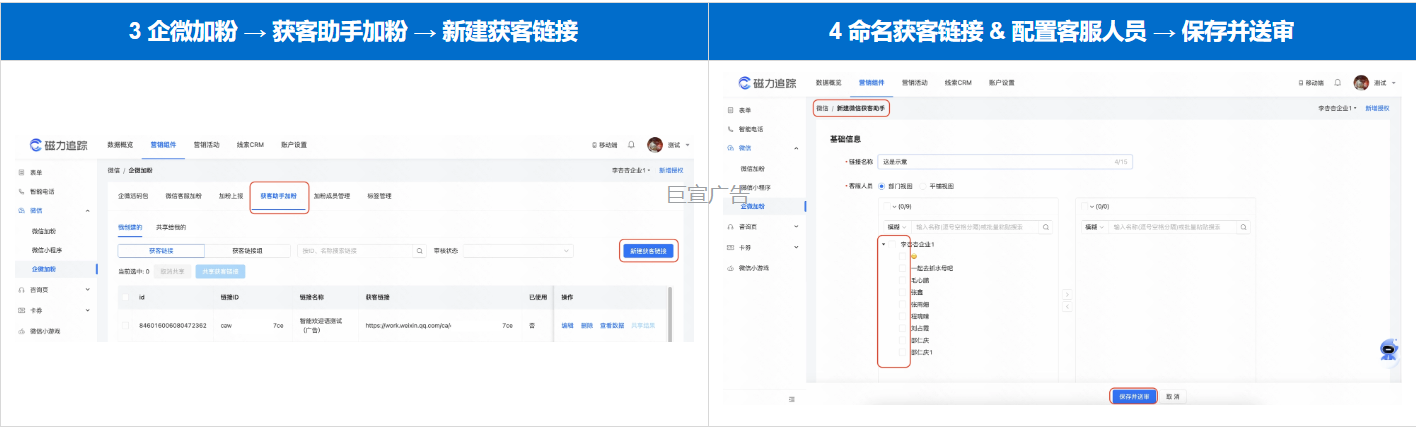Screen dimensions: 1416x427
Task: Collapse 微信 section in right sidebar
Action: click(x=796, y=148)
